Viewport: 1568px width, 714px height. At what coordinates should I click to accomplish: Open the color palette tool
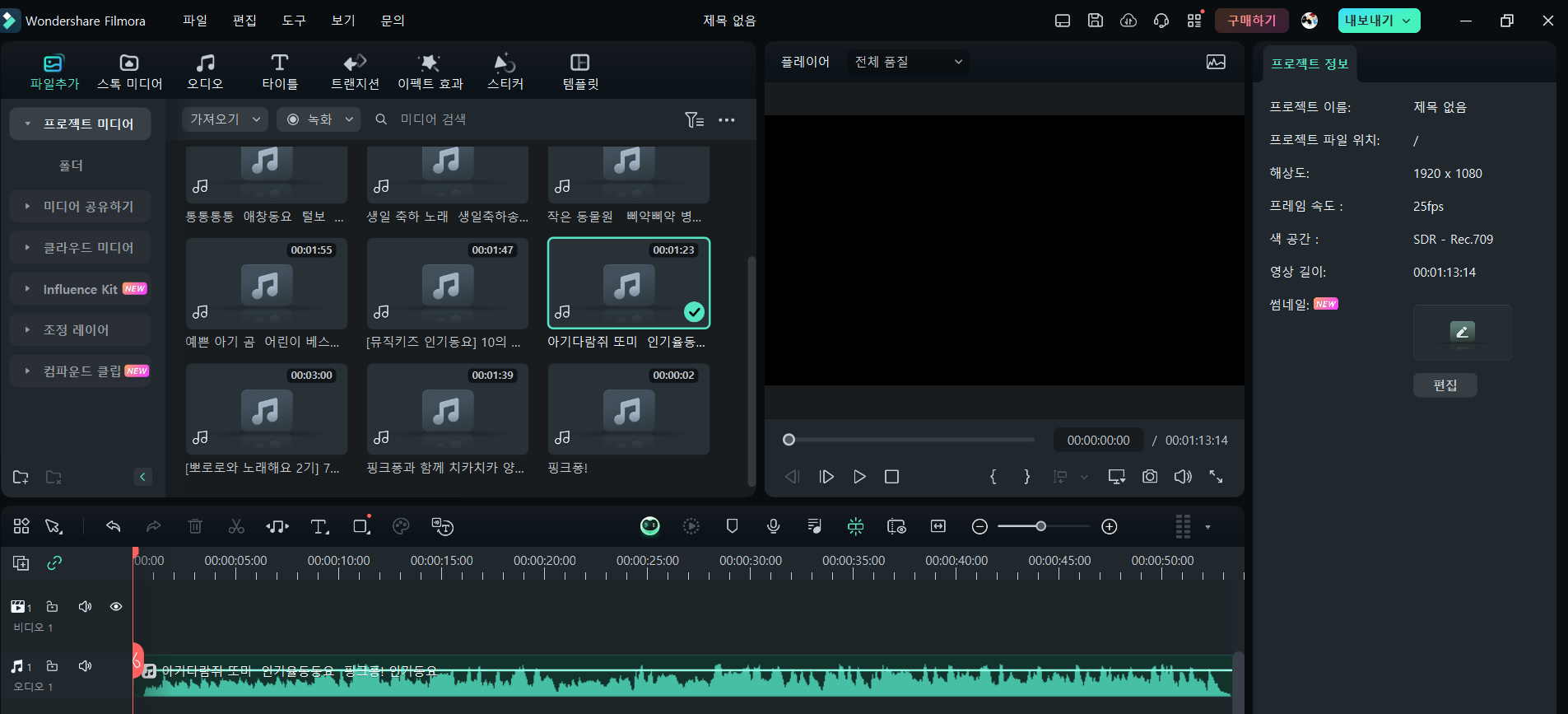click(x=401, y=526)
